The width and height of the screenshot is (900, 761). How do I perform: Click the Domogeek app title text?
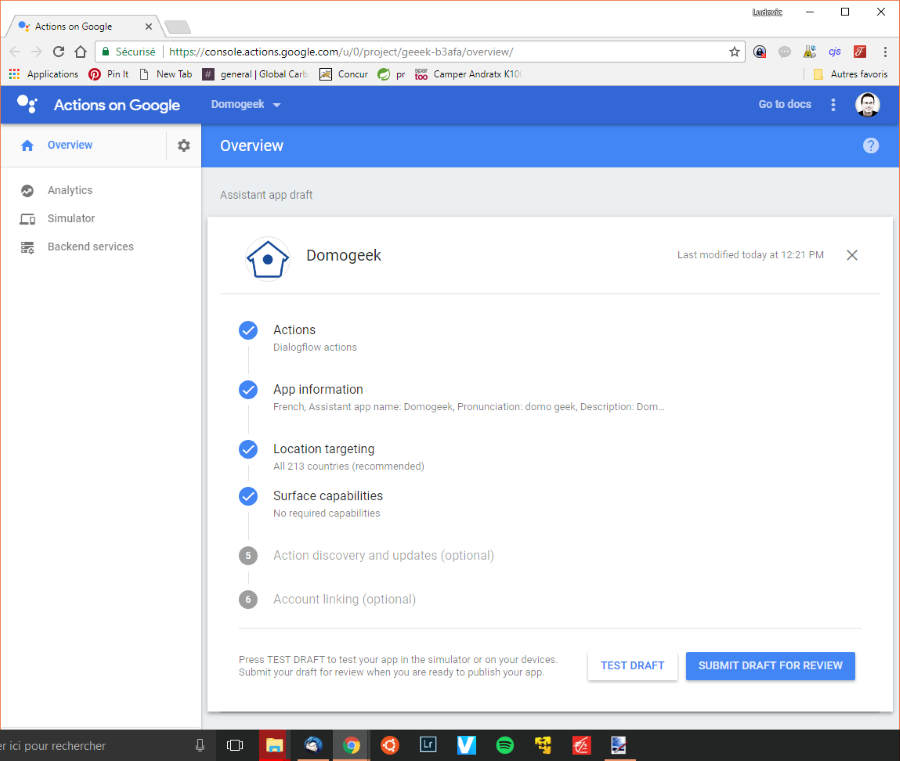(343, 255)
